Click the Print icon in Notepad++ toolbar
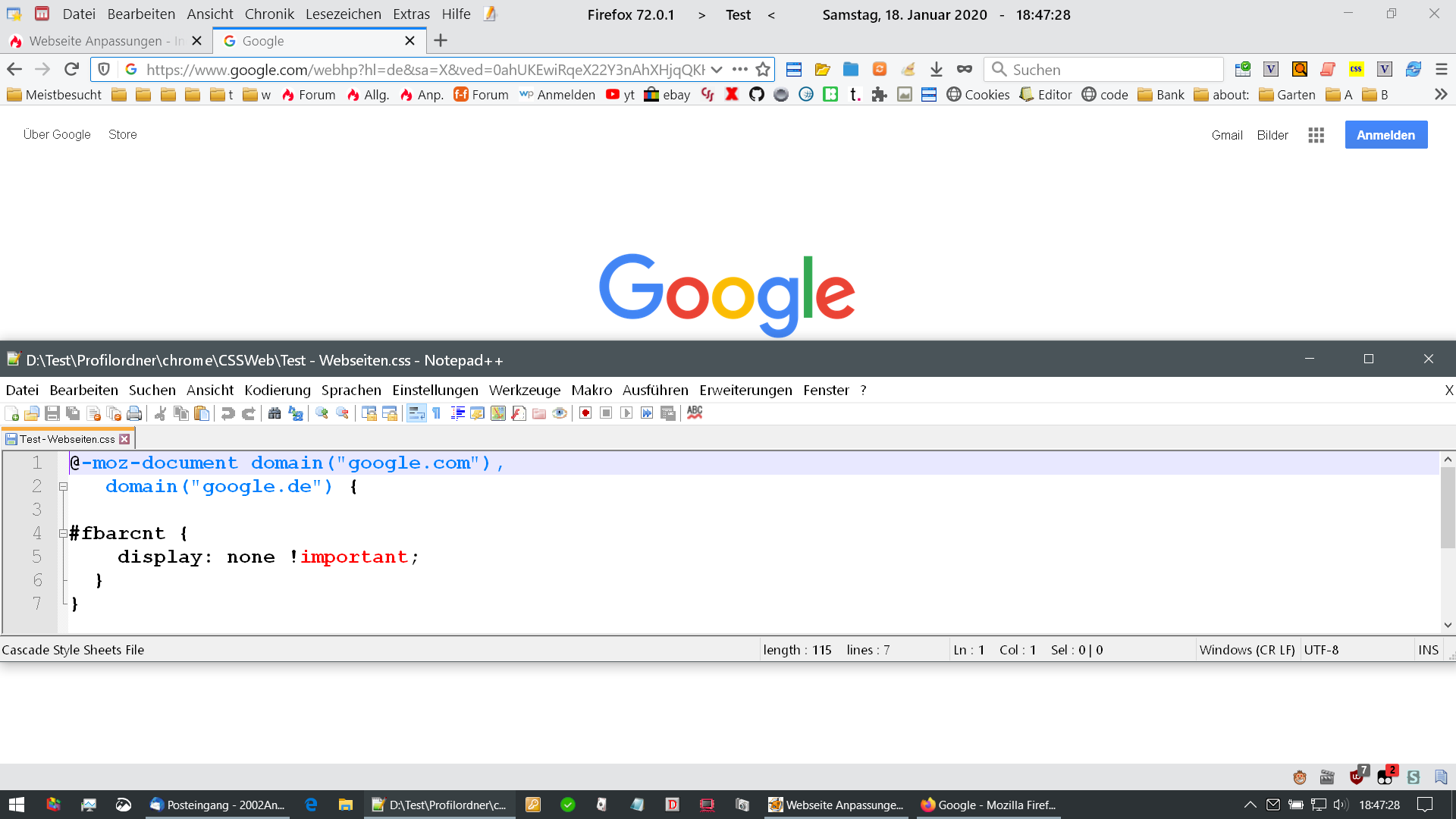Screen dimensions: 1456x819 click(x=134, y=413)
